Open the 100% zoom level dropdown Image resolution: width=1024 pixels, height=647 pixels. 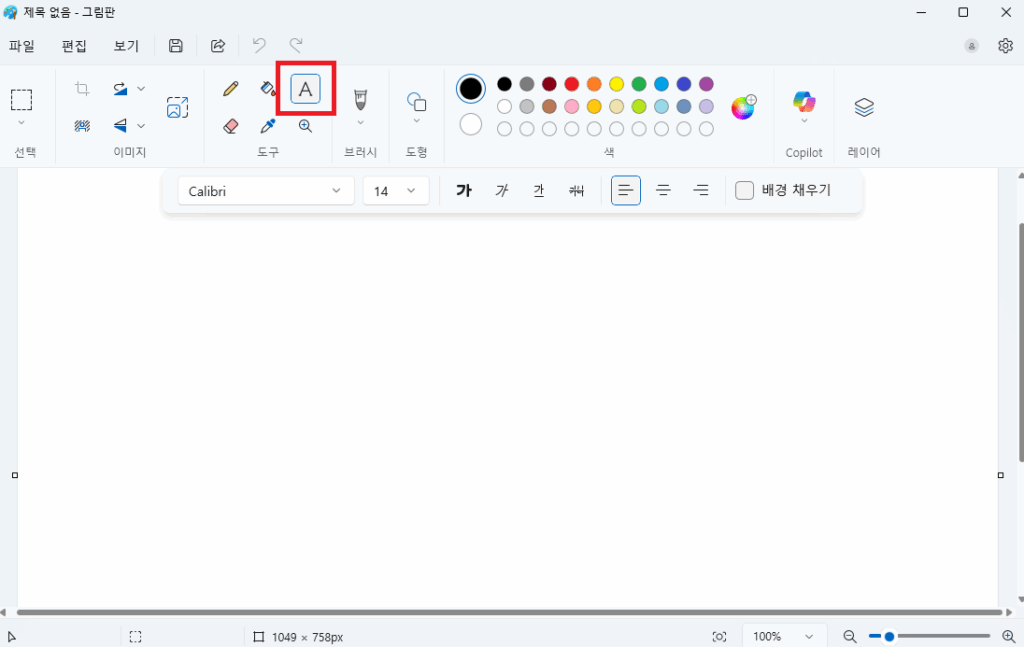pos(784,636)
